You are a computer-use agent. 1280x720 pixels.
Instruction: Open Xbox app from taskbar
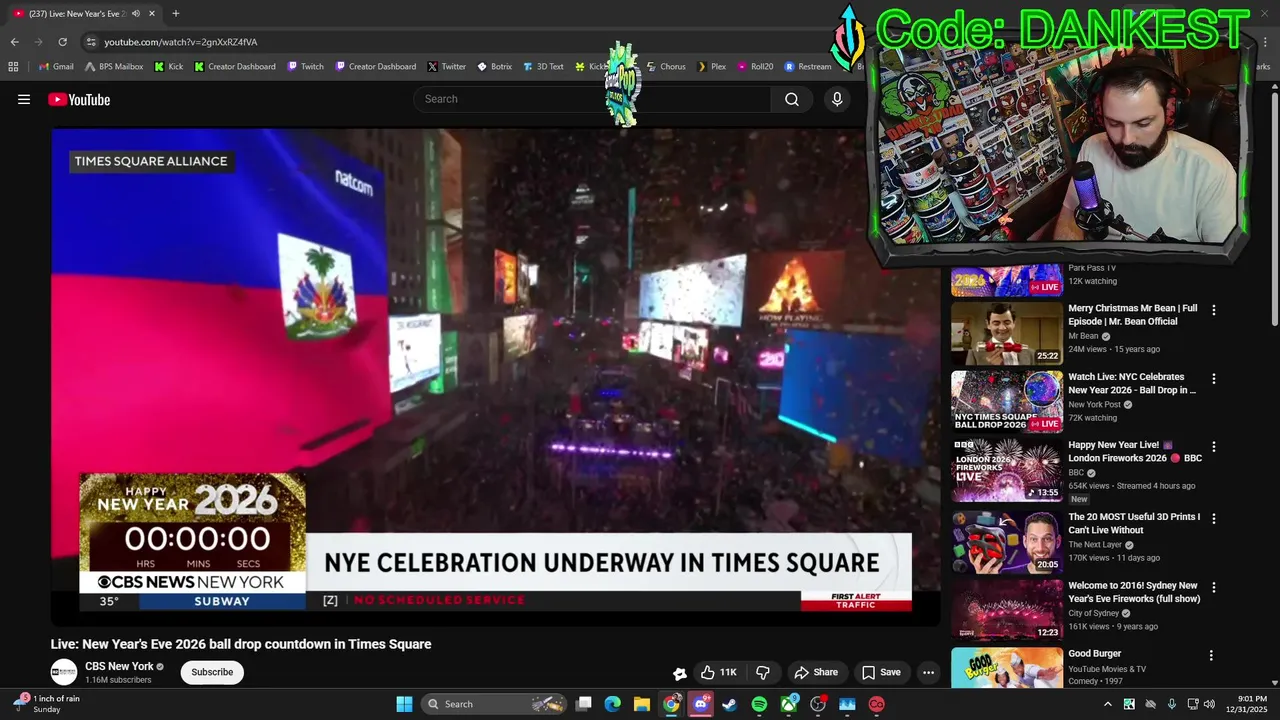[x=789, y=704]
